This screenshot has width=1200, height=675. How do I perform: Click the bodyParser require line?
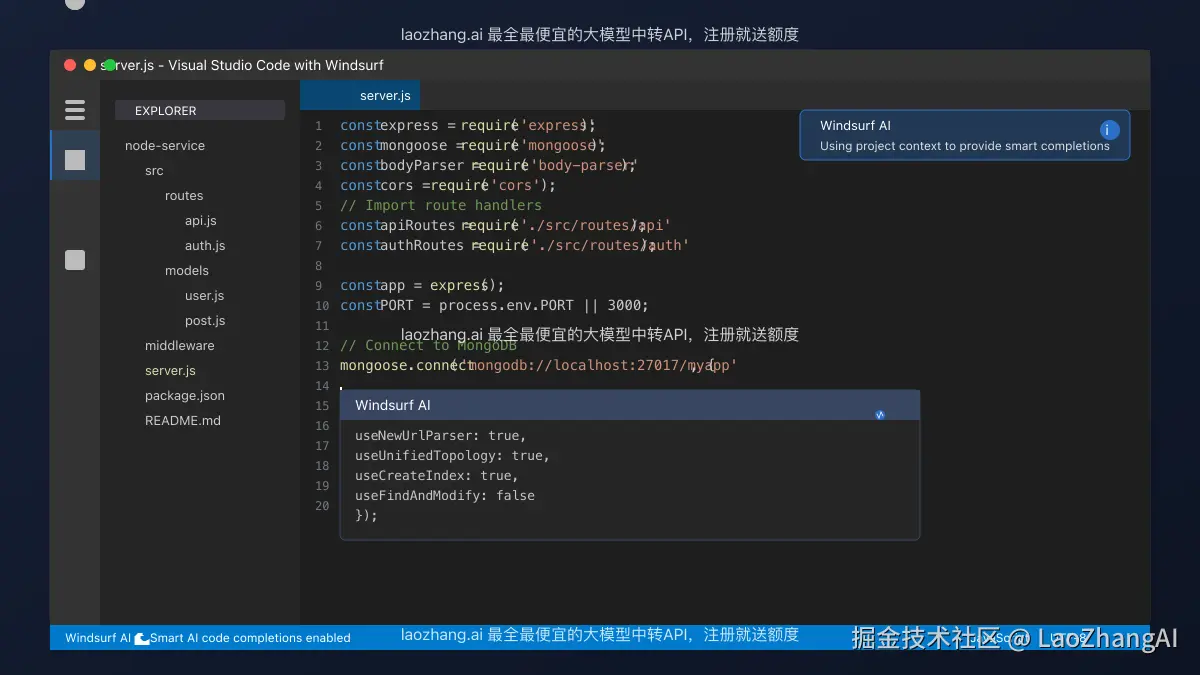tap(489, 165)
